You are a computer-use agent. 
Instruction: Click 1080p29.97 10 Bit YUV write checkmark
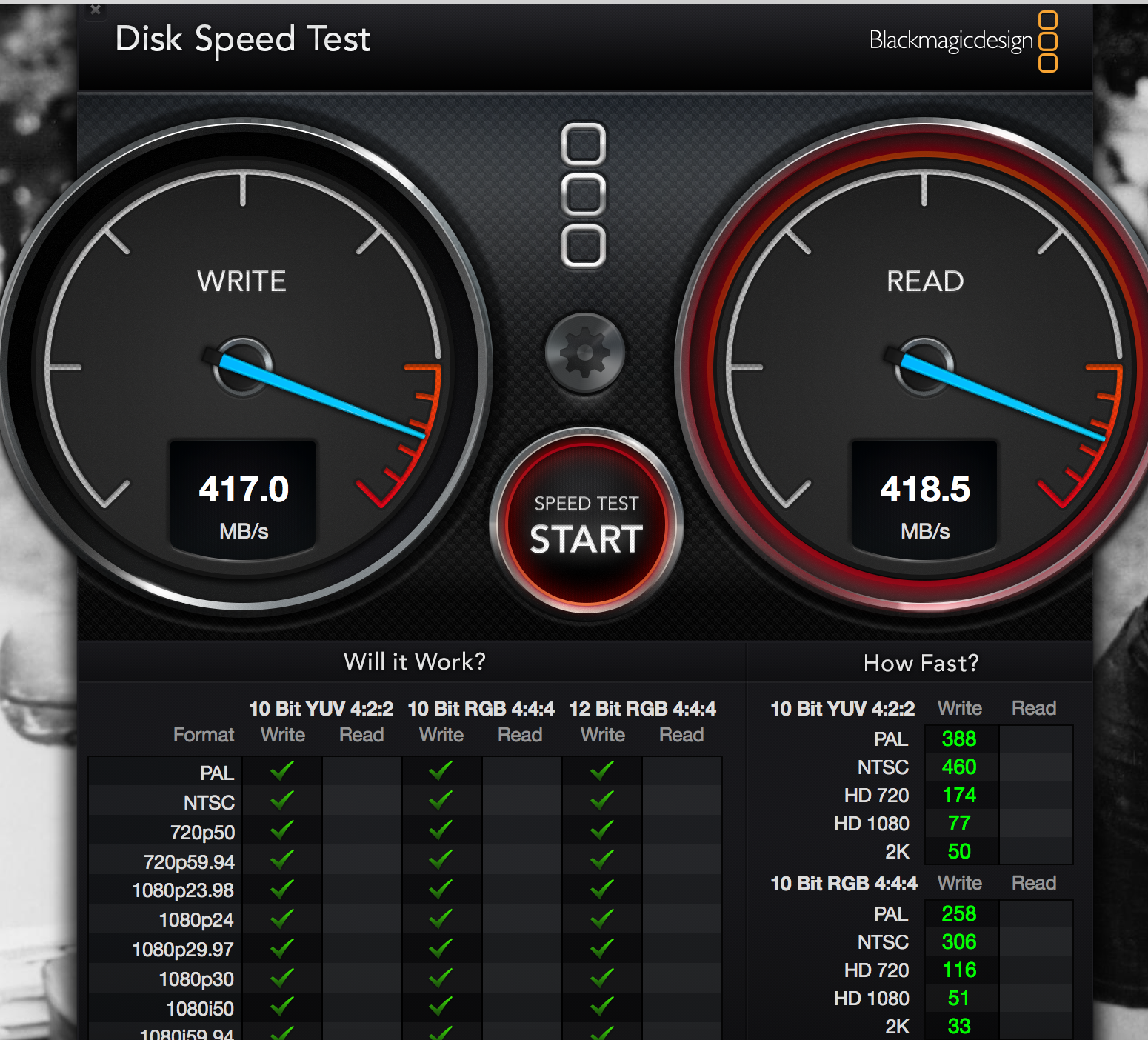[x=282, y=948]
